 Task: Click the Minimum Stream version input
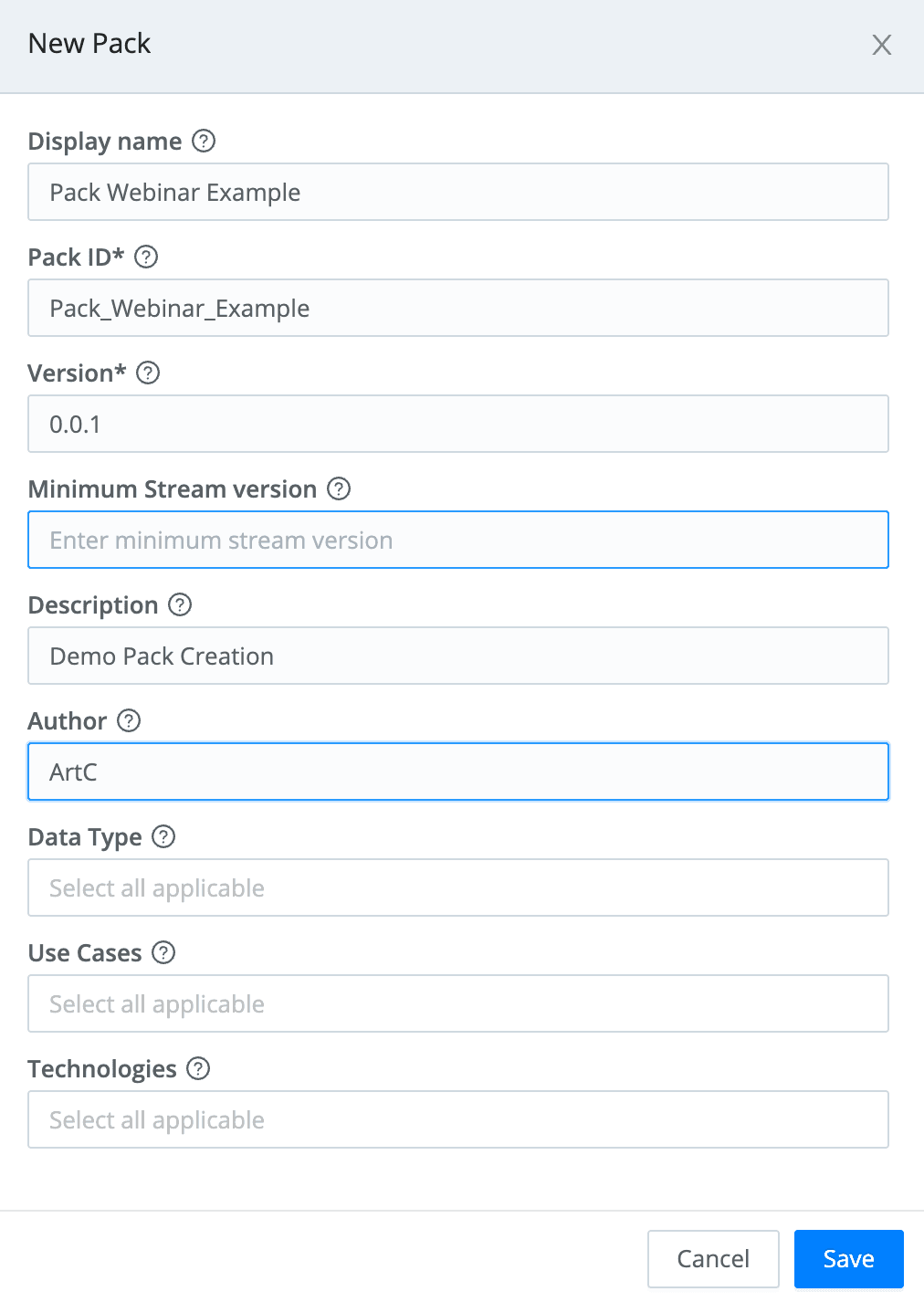pyautogui.click(x=458, y=541)
